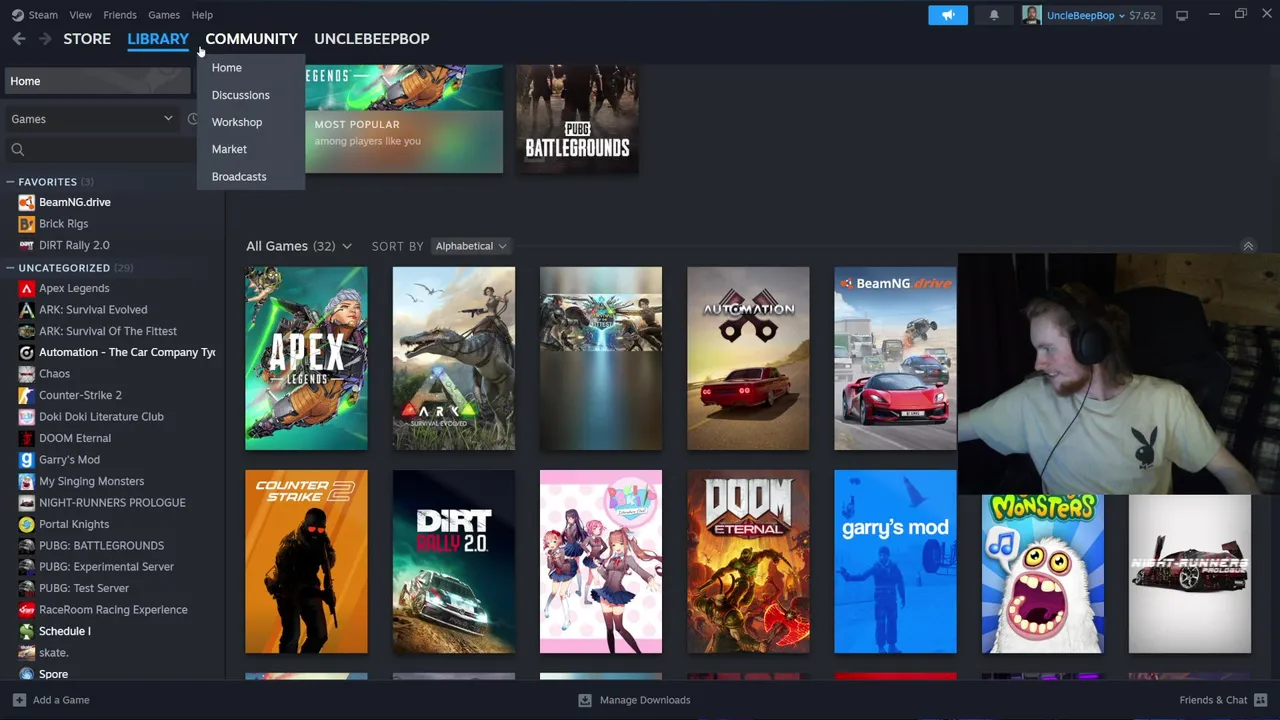Go to the STORE tab
Image resolution: width=1280 pixels, height=720 pixels.
click(87, 38)
